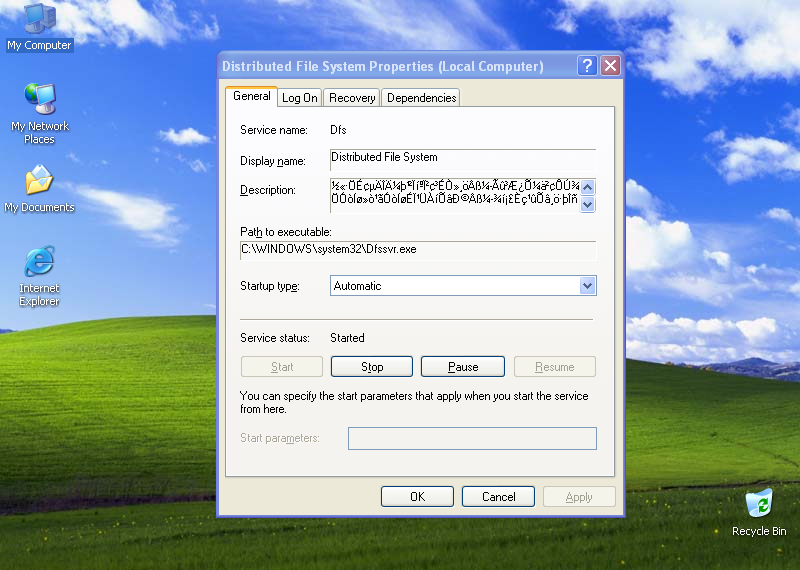
Task: Open the Dependencies tab
Action: coord(421,97)
